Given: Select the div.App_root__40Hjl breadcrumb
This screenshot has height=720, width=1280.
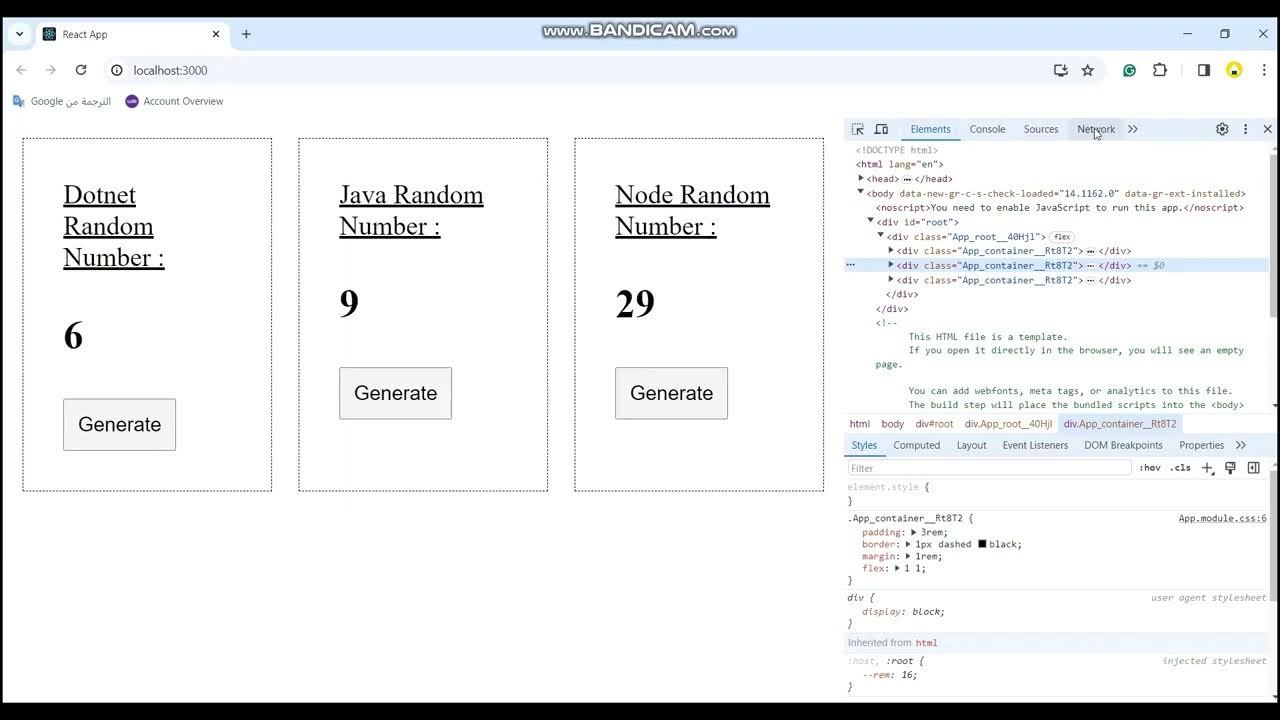Looking at the screenshot, I should [1008, 424].
